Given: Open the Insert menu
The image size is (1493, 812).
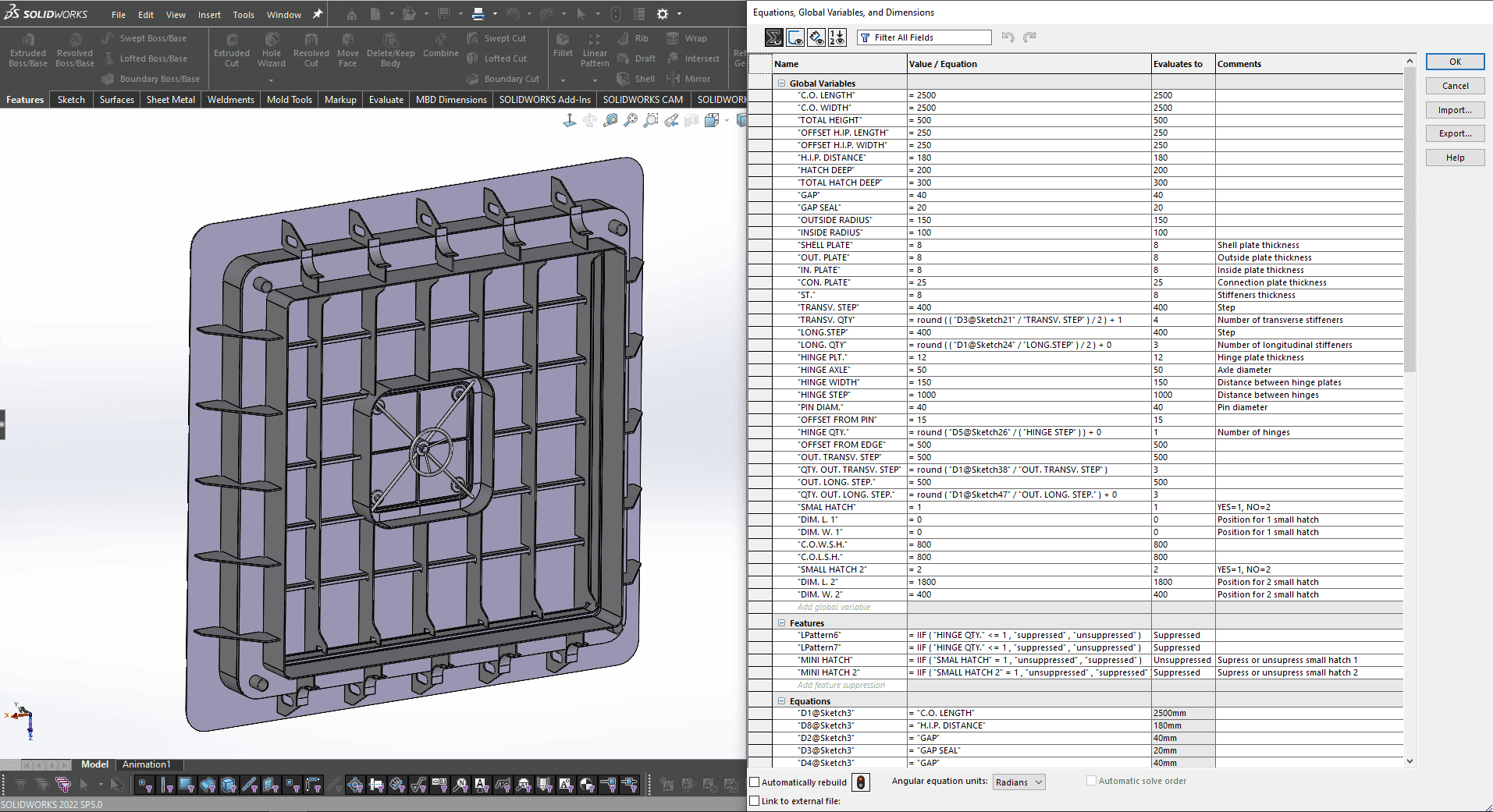Looking at the screenshot, I should tap(209, 15).
